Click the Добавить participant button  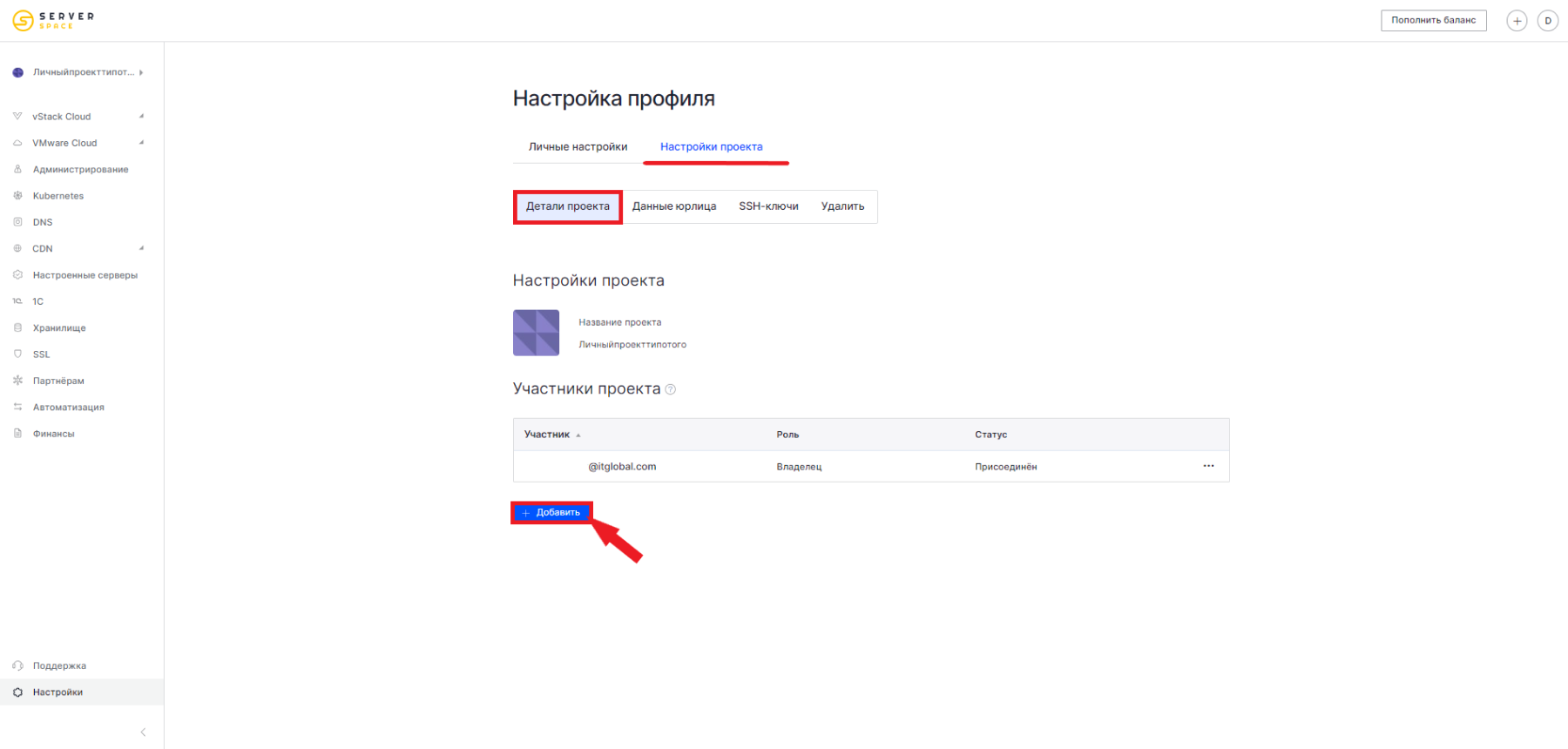[551, 512]
